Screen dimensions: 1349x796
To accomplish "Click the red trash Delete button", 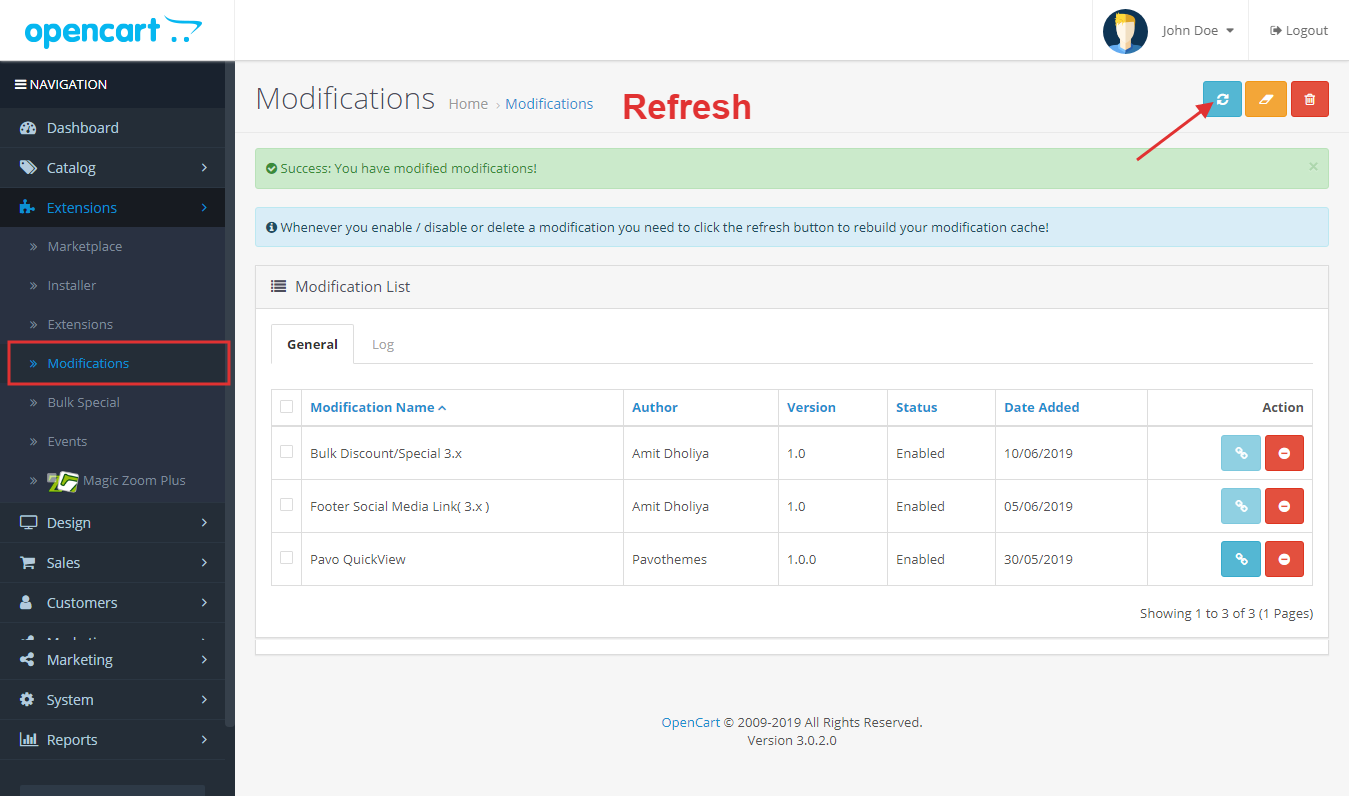I will pos(1310,99).
